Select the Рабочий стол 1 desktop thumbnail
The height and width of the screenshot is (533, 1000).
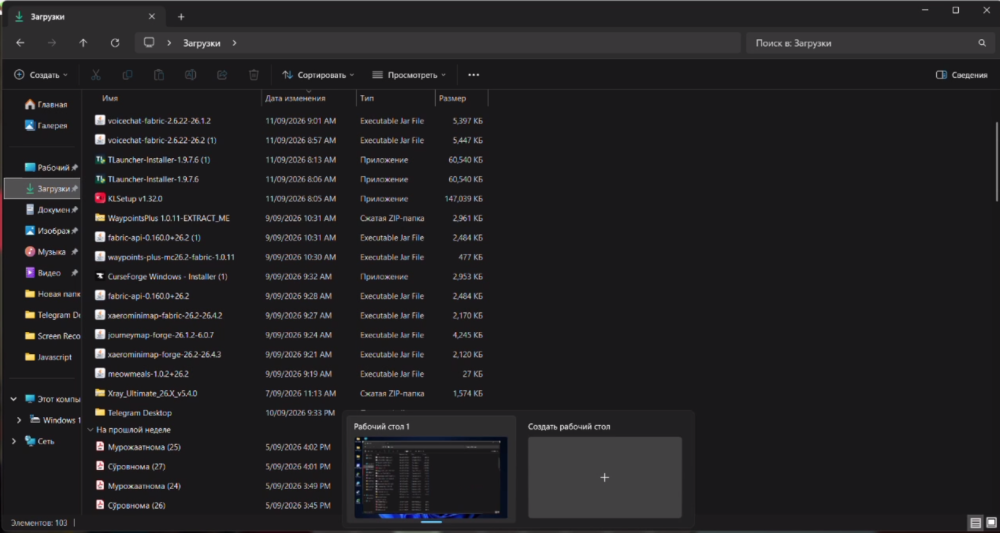431,477
